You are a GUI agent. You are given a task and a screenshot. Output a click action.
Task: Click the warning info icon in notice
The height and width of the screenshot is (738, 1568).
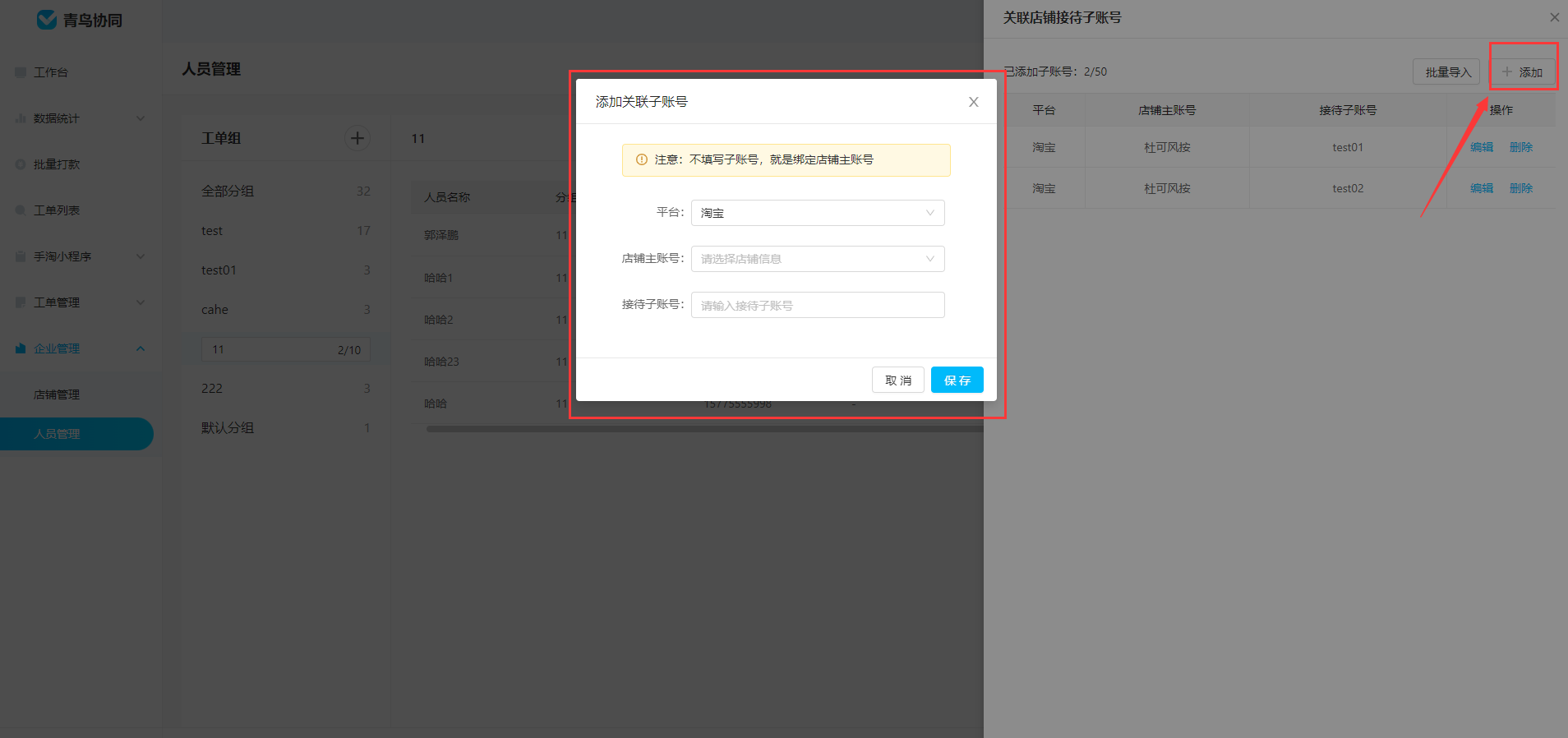coord(642,159)
